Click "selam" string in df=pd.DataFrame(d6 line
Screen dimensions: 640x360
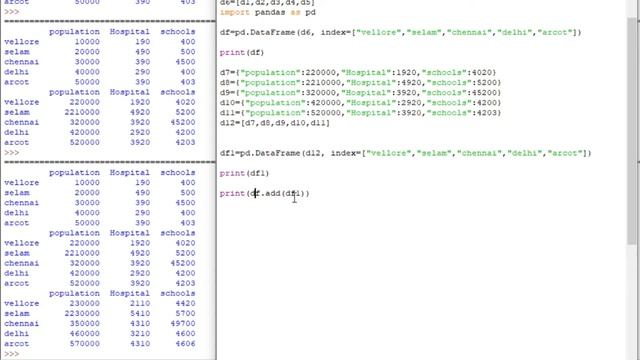click(424, 32)
